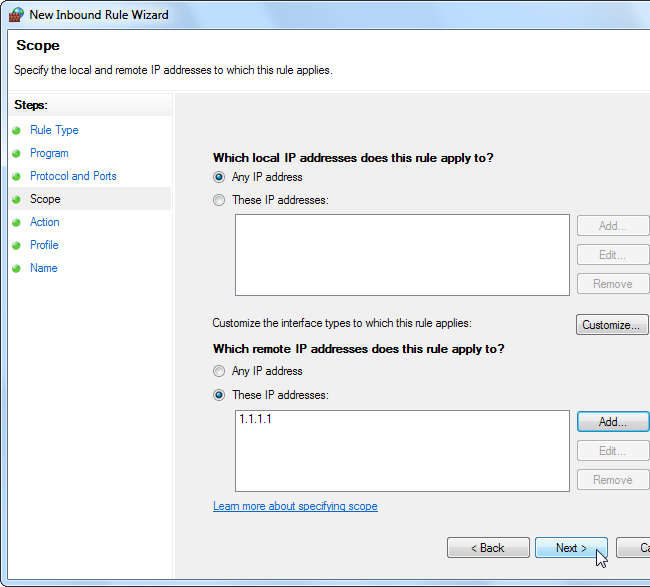Open 'Learn more about specifying scope' link

295,506
